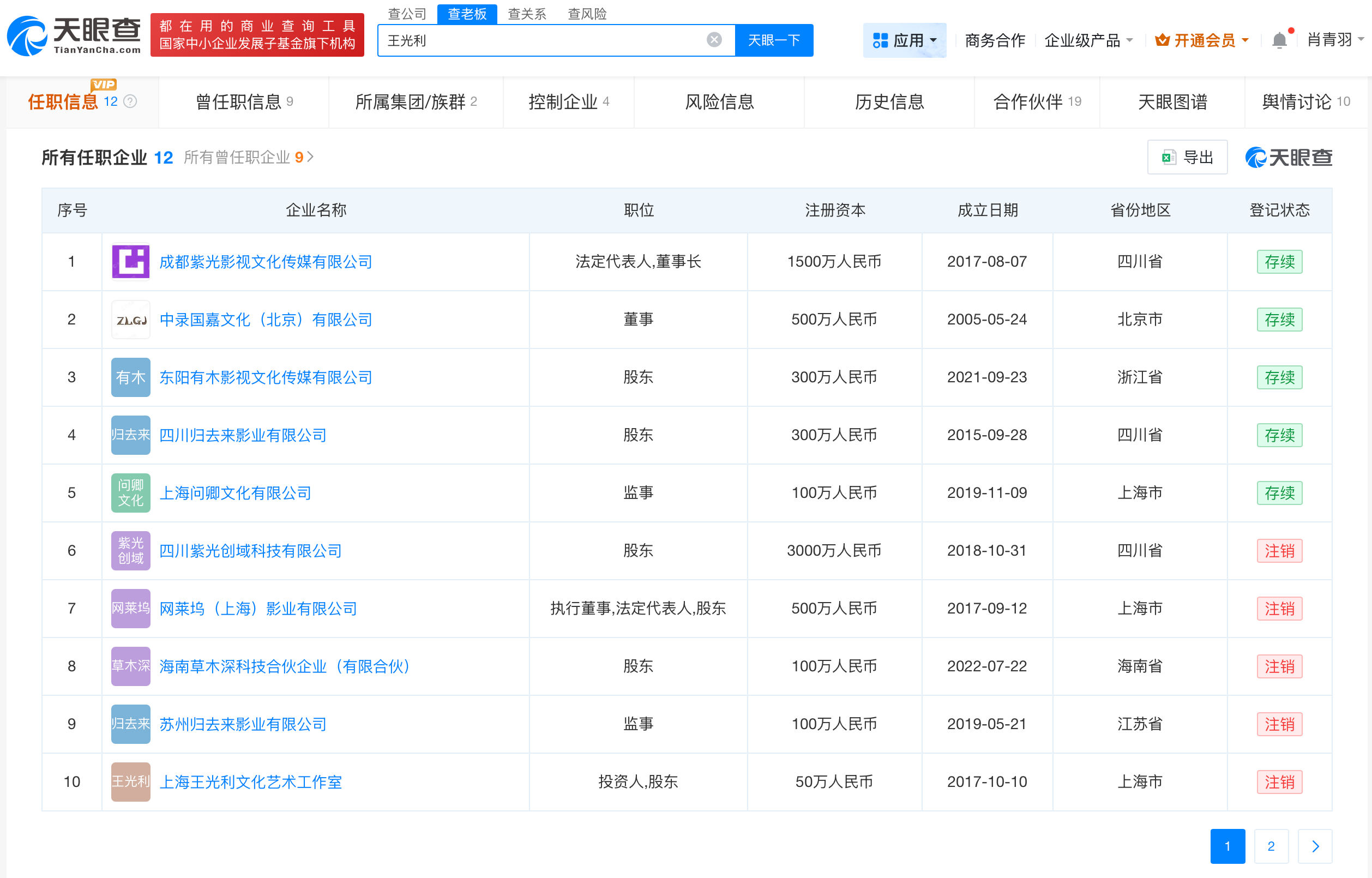Click the ZLGJ company logo thumbnail

pyautogui.click(x=130, y=319)
